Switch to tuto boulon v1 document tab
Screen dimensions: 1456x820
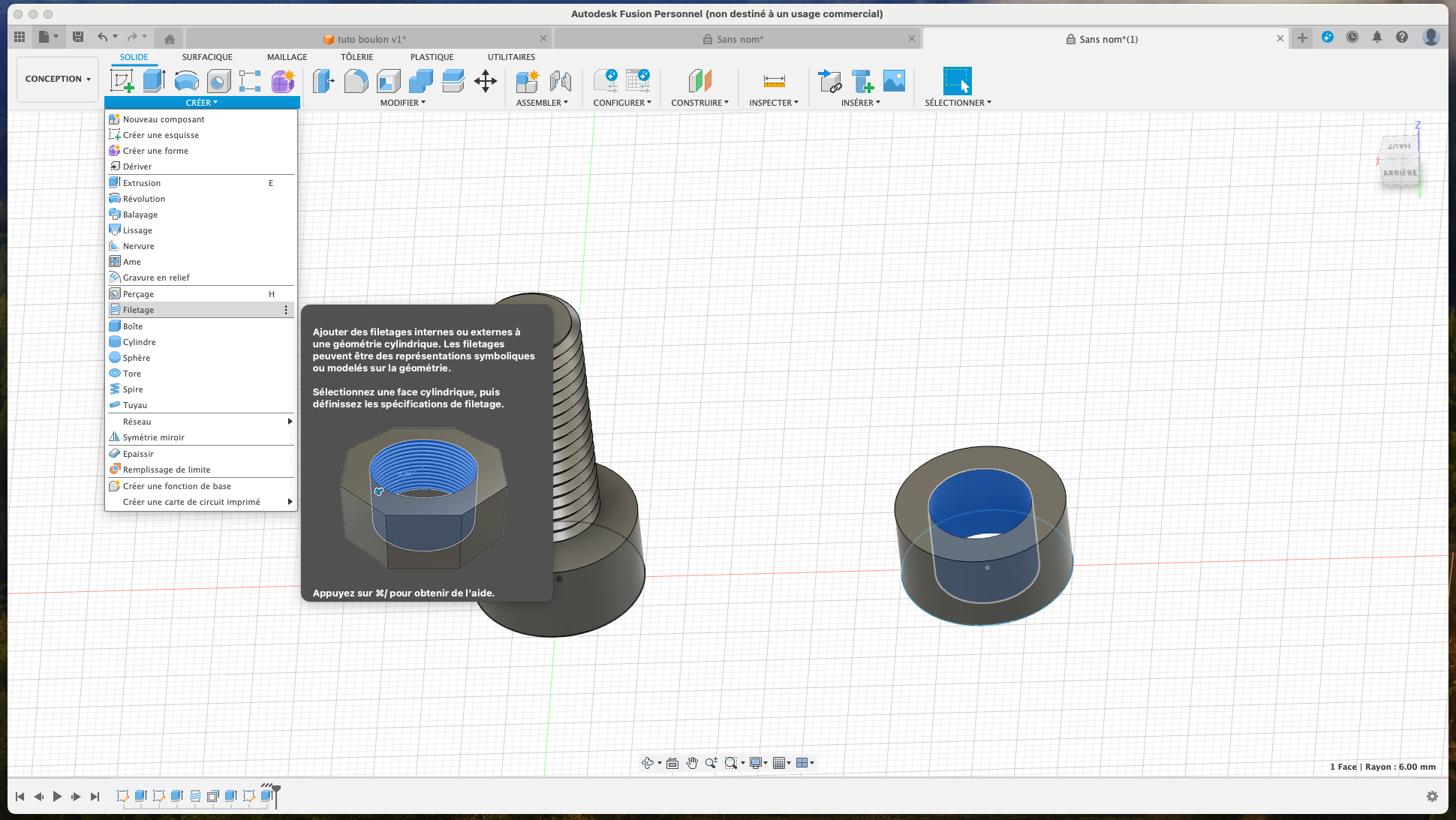[368, 39]
